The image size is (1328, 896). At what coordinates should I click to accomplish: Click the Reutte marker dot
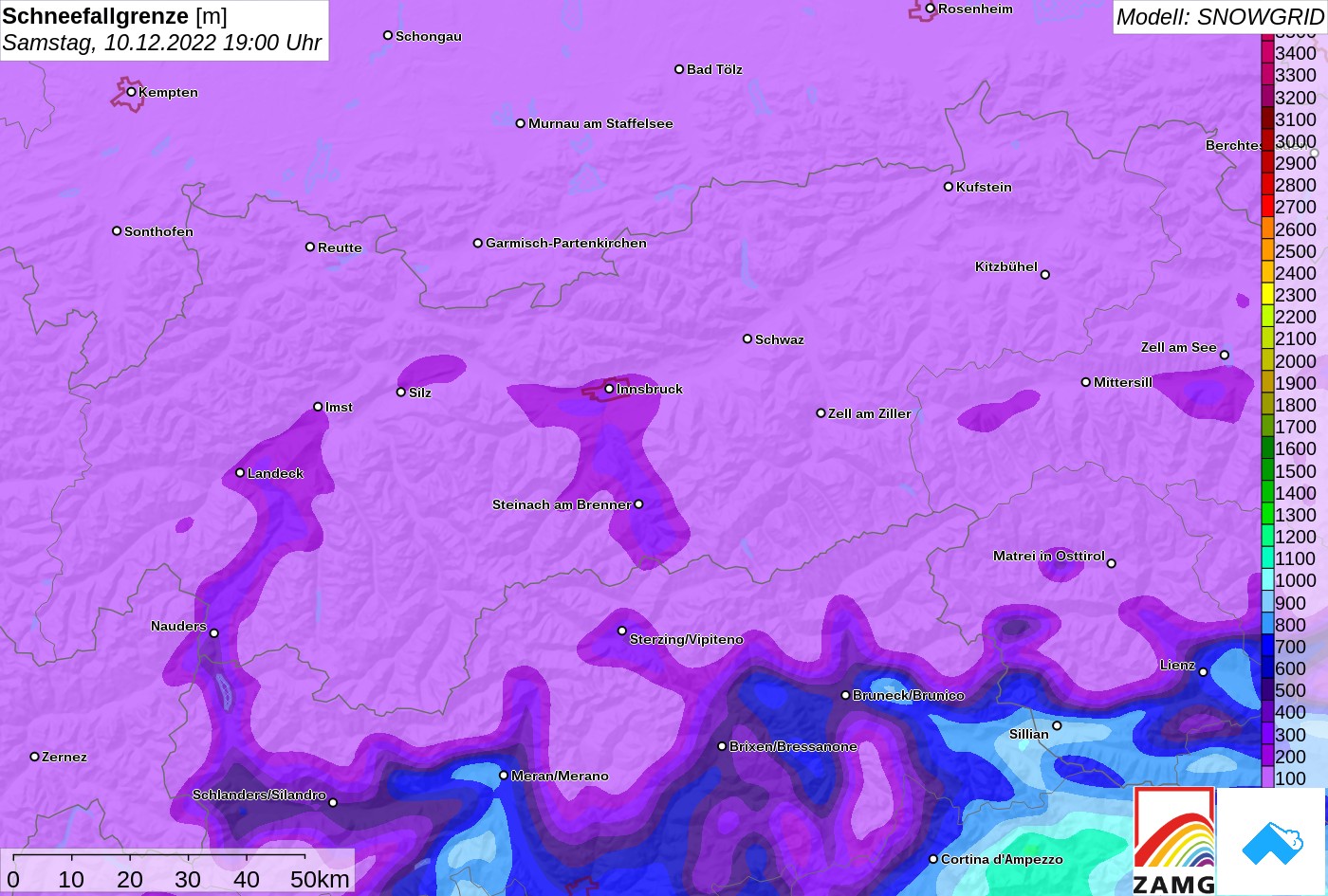[x=309, y=247]
